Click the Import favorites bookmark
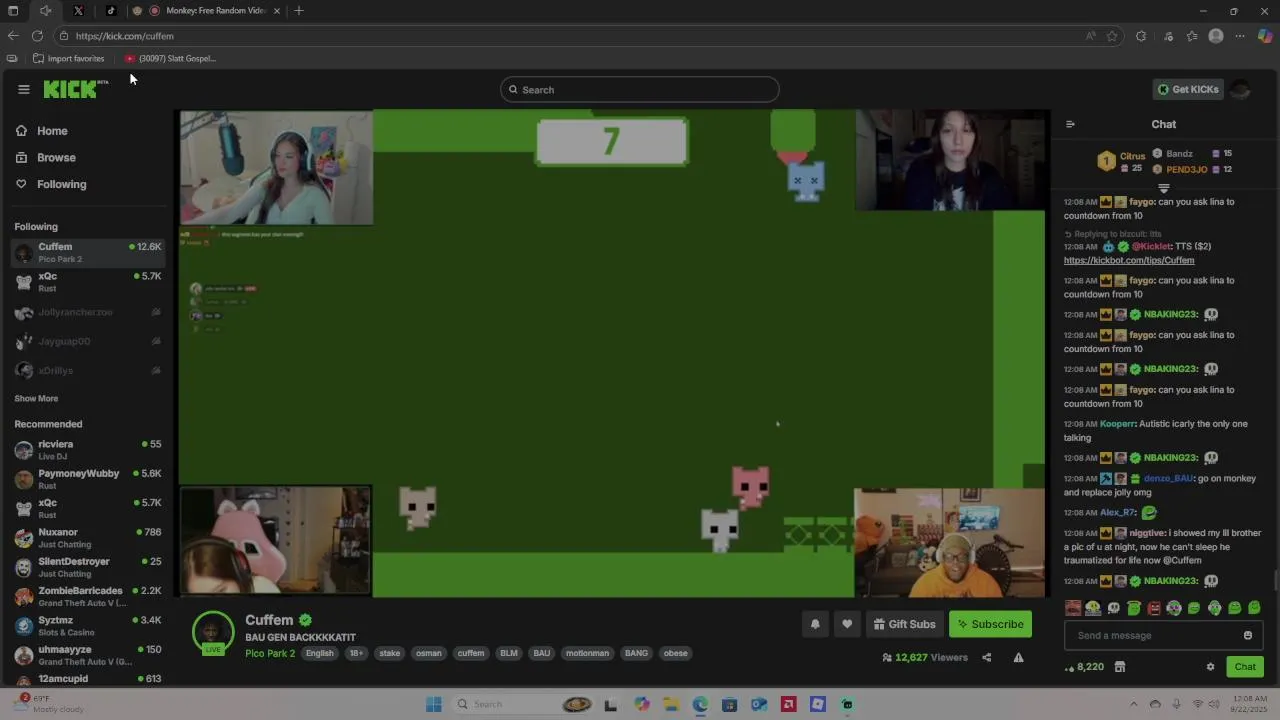 (x=68, y=58)
